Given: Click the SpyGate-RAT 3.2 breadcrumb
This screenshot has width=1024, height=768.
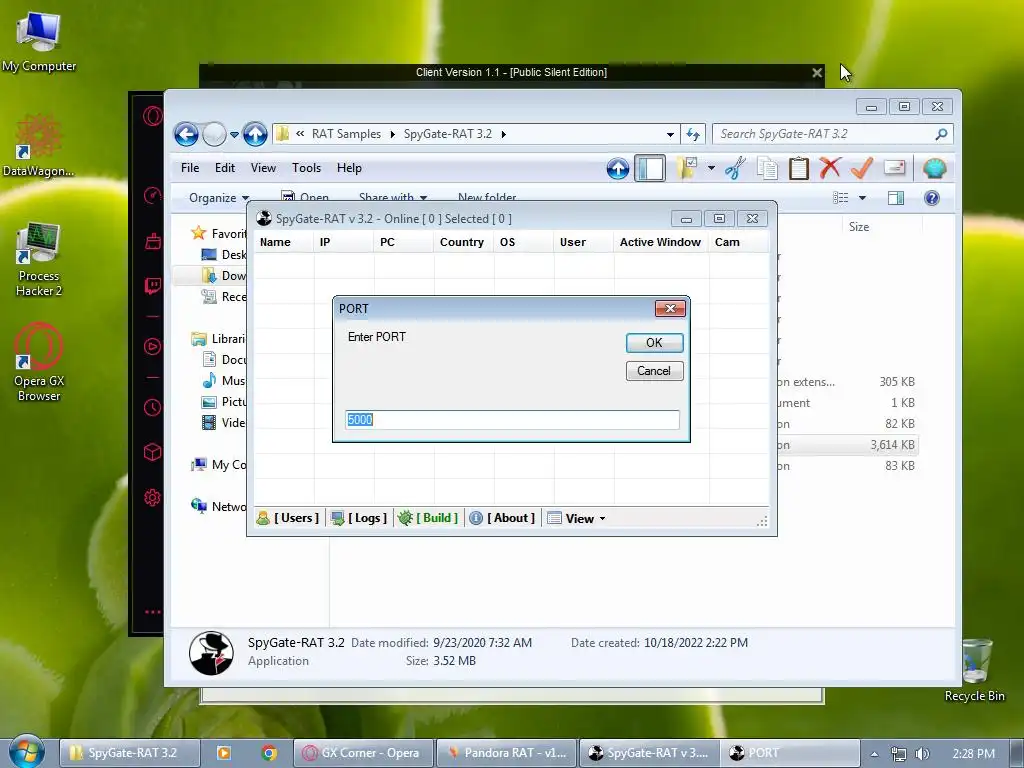Looking at the screenshot, I should (x=447, y=134).
